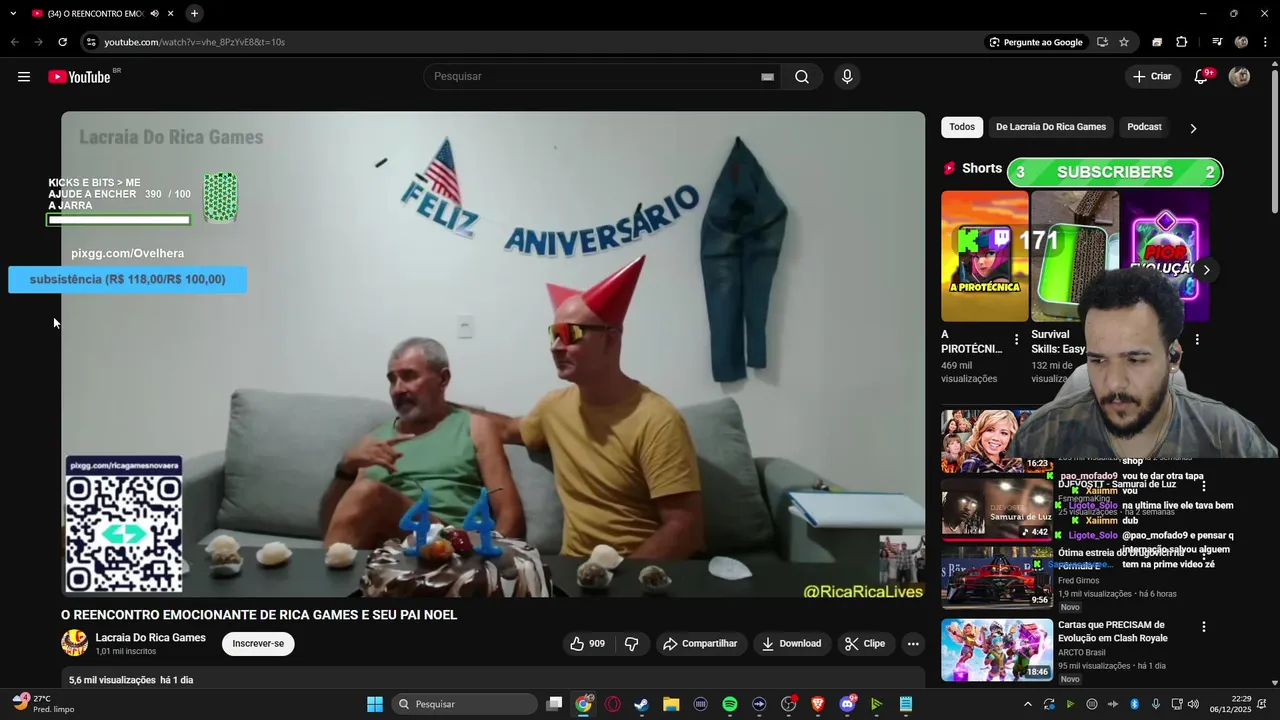Show hidden icons in the system tray
The image size is (1280, 720).
(x=1028, y=704)
